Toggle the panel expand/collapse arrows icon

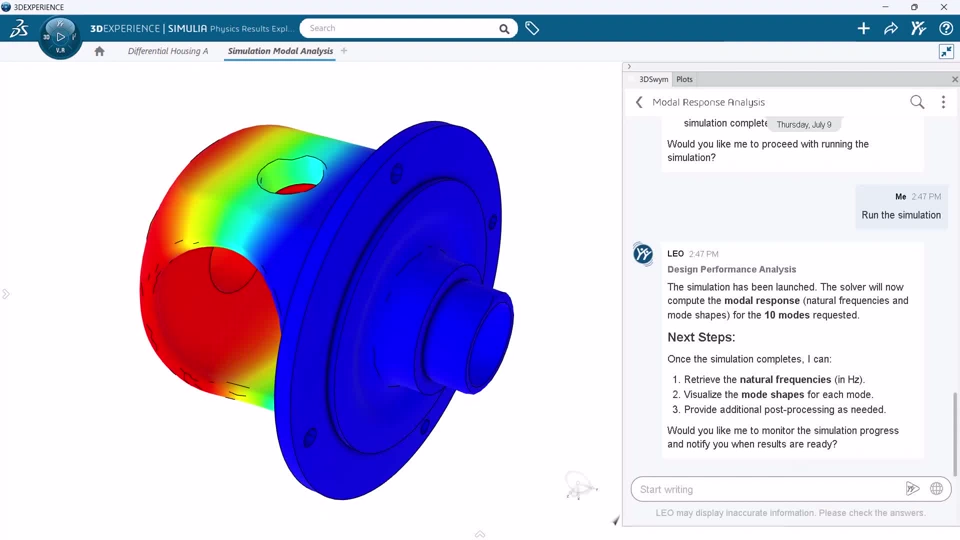click(947, 51)
